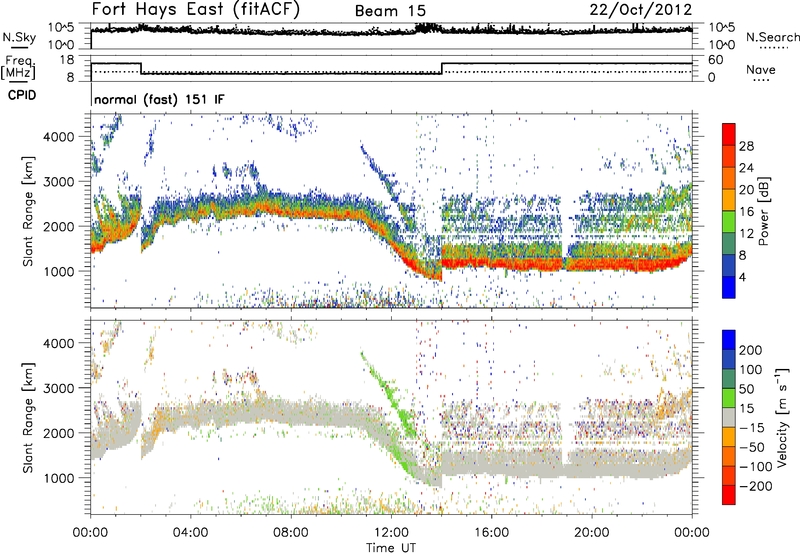Click the date '22/Oct/2012'
This screenshot has height=554, width=800.
point(641,10)
